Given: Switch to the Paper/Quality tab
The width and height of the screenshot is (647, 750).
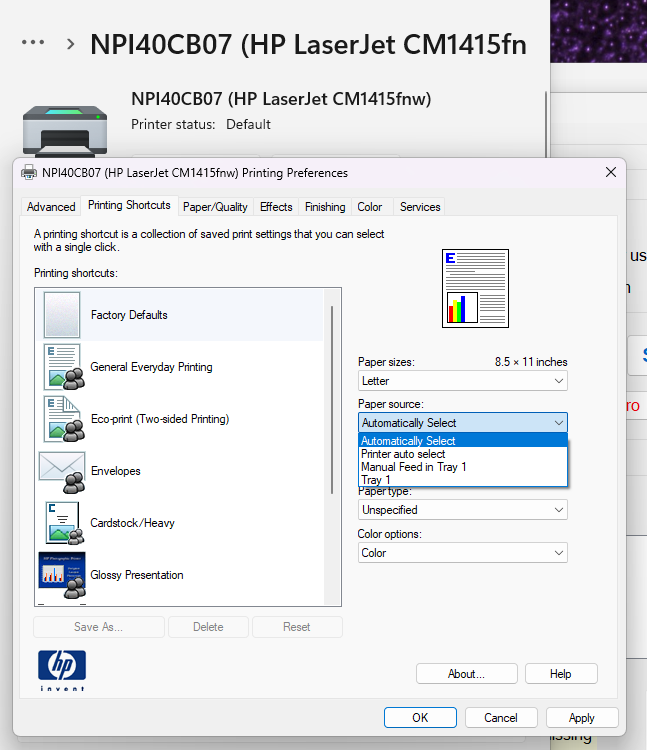Looking at the screenshot, I should (x=215, y=207).
